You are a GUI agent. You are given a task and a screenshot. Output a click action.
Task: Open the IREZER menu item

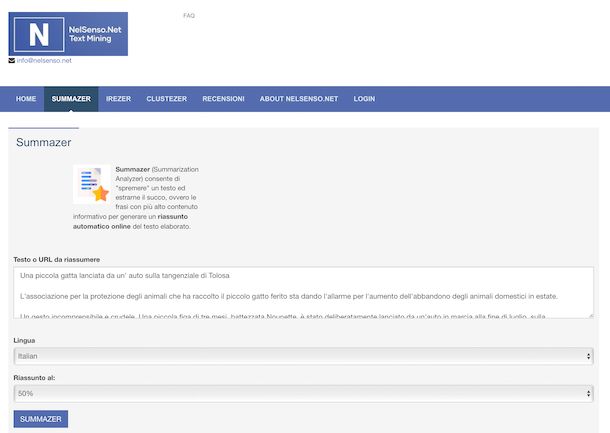click(118, 99)
